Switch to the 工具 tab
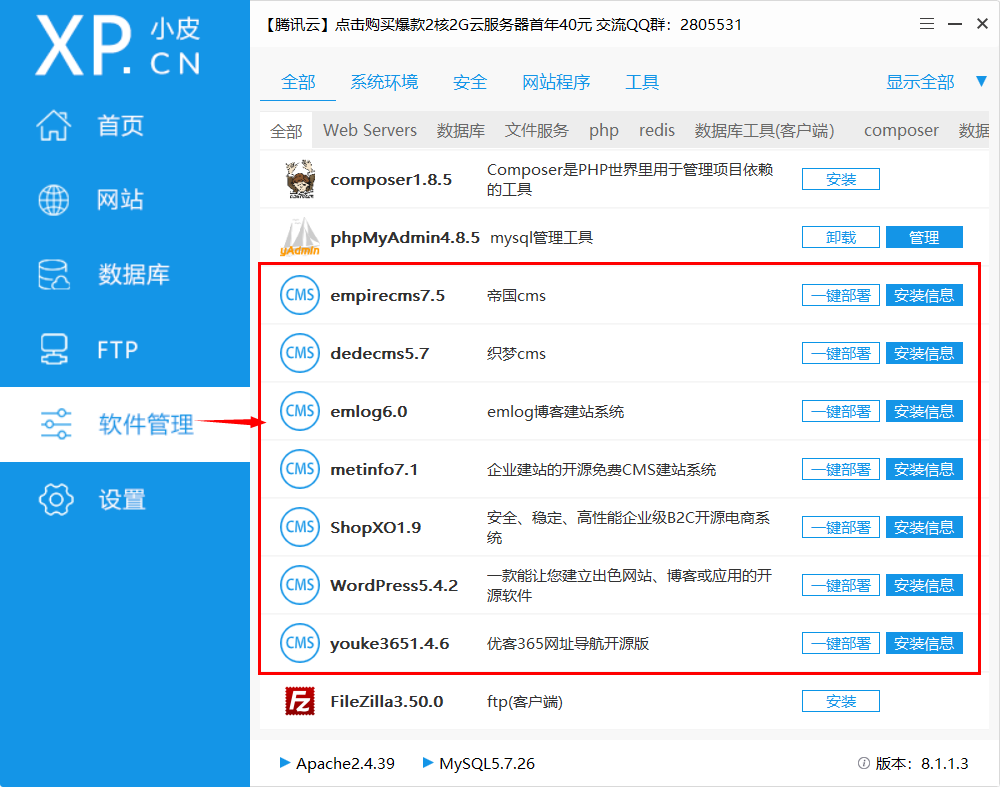The width and height of the screenshot is (1000, 787). point(642,82)
